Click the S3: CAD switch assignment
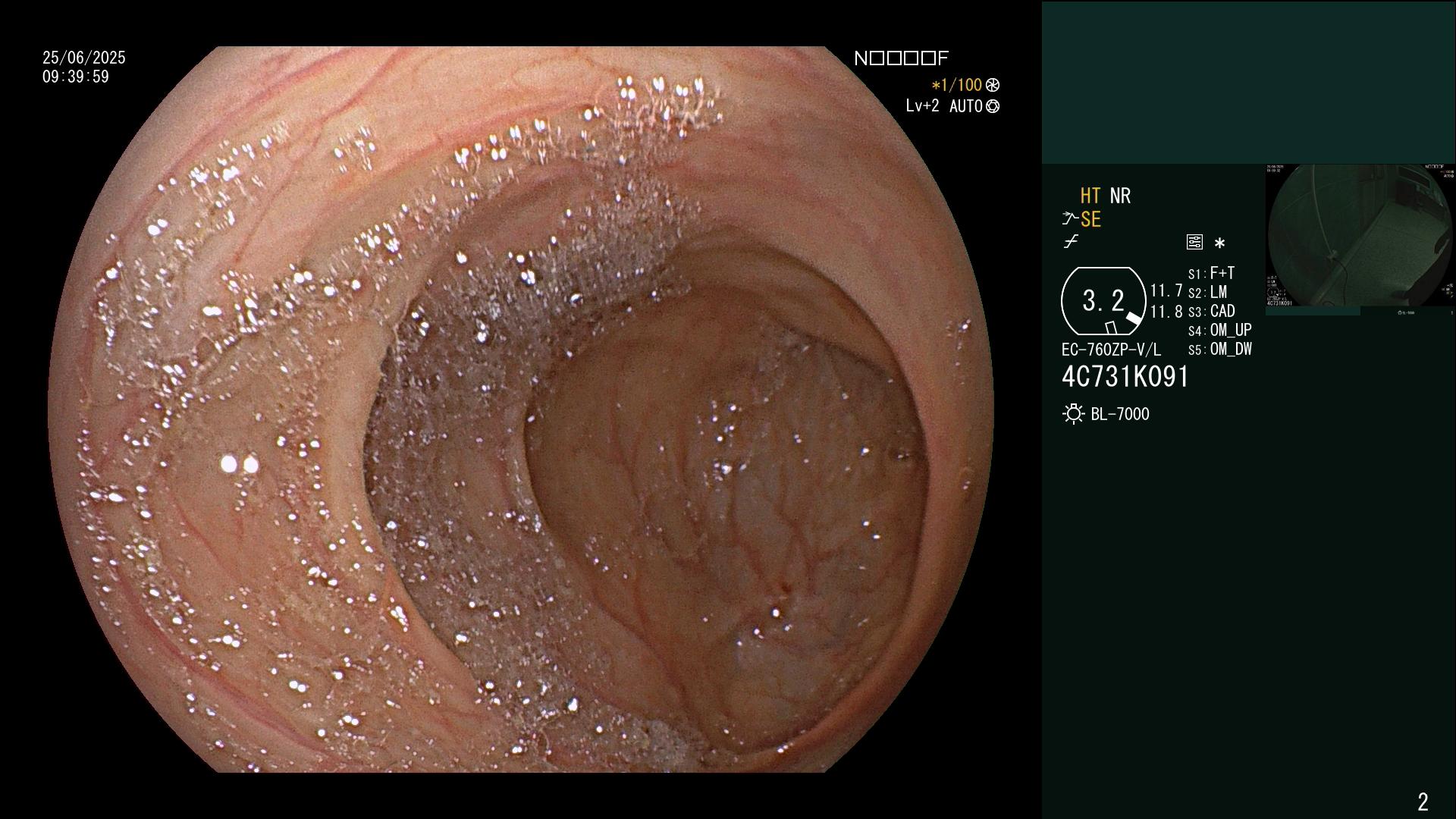 tap(1212, 311)
